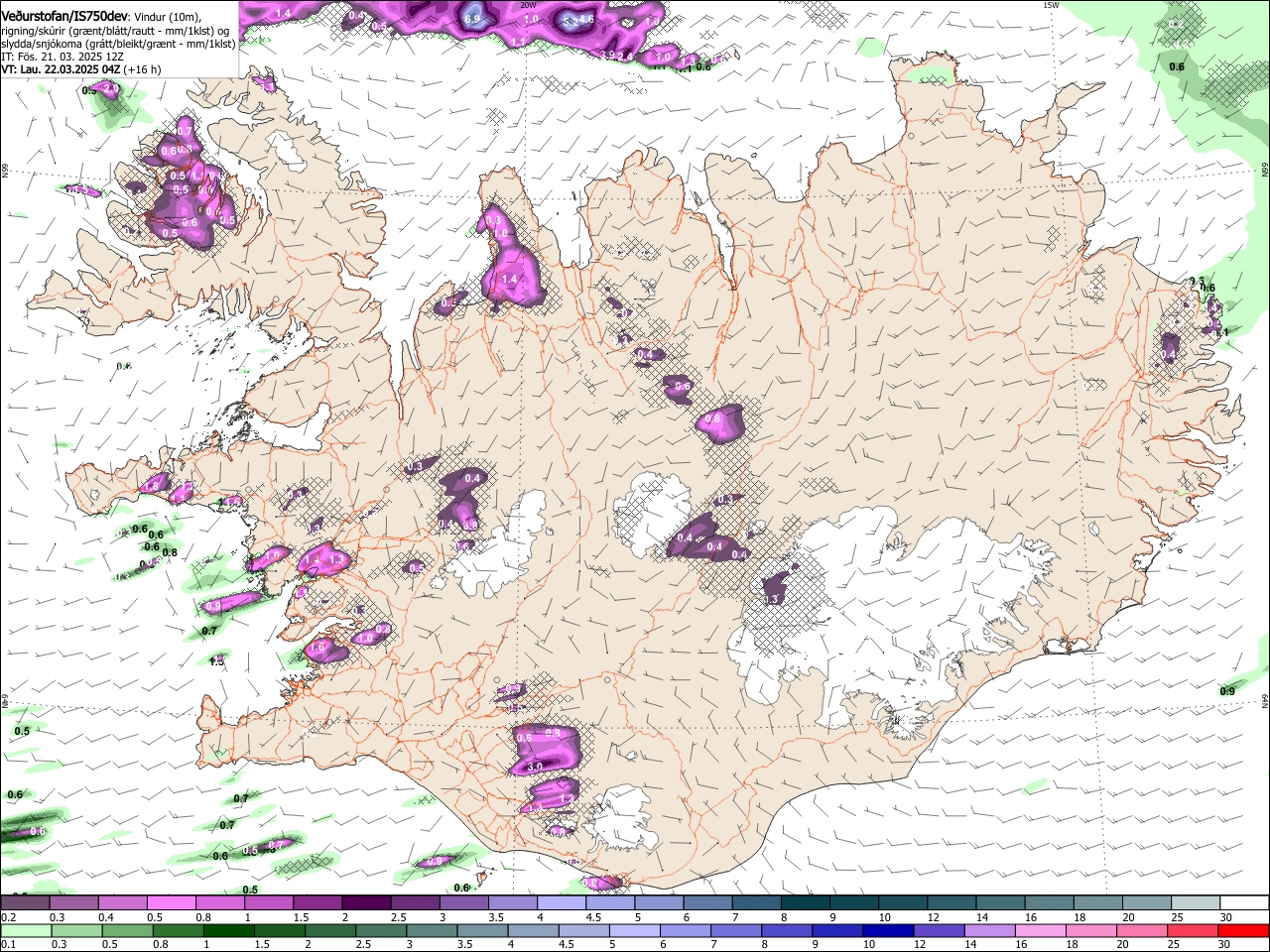Click the 'Vindur (10m)' label in header
The image size is (1270, 952).
(167, 17)
